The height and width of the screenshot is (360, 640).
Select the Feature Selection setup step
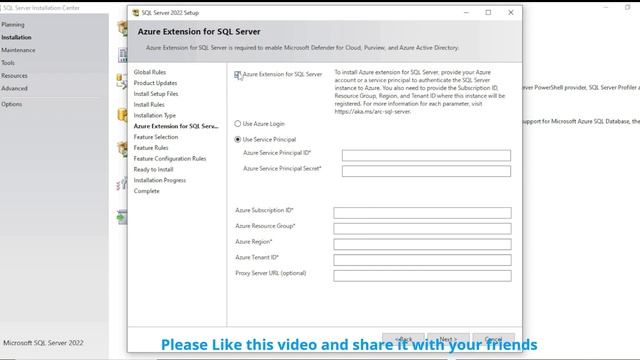(156, 137)
